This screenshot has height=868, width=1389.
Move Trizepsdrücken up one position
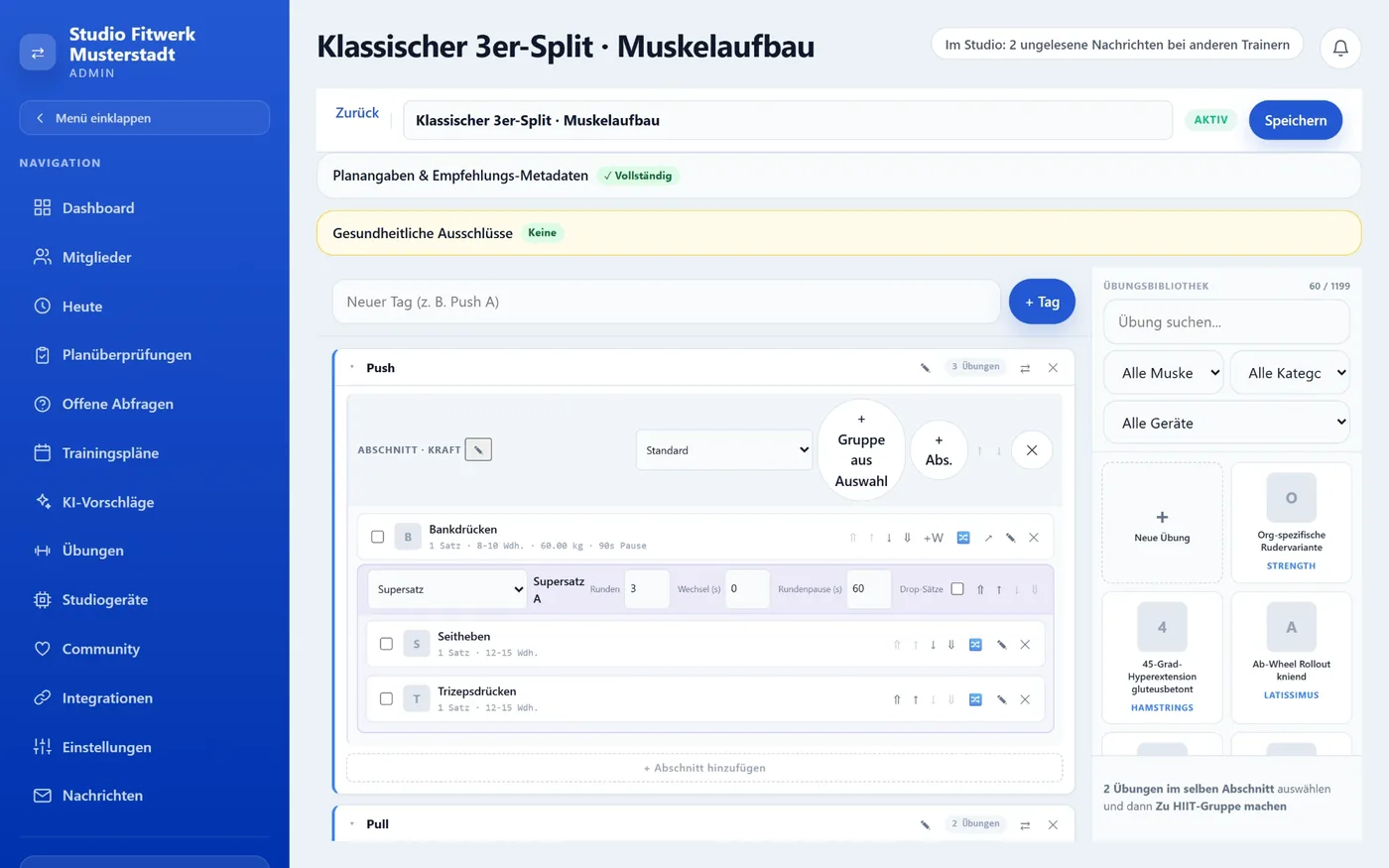[915, 699]
